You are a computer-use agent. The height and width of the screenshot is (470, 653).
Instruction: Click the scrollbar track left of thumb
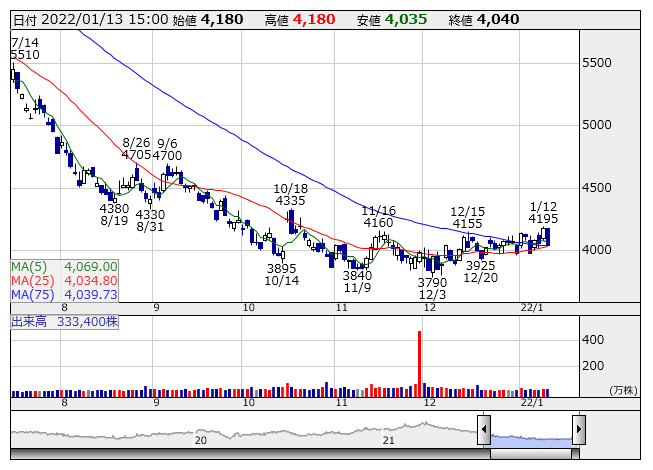pos(250,454)
